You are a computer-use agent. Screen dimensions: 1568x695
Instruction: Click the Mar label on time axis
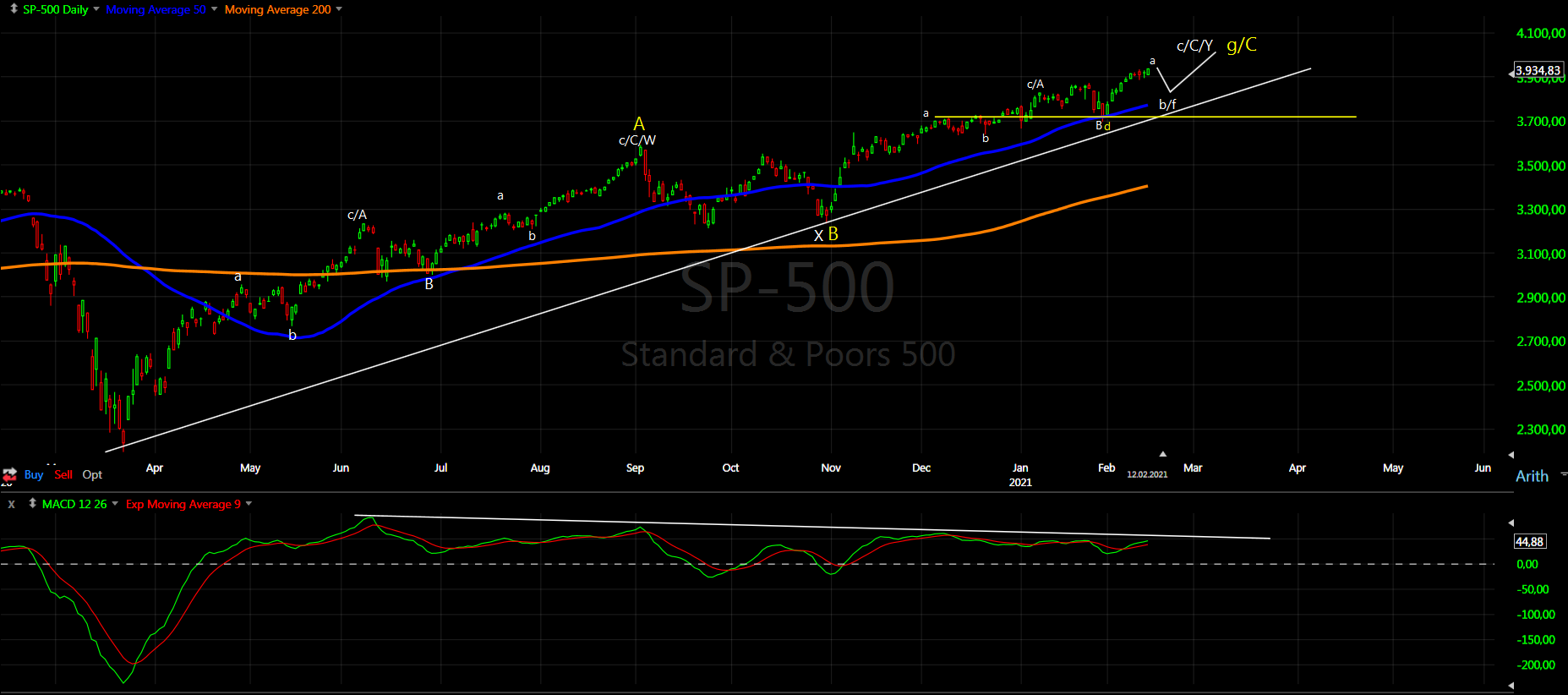[x=1193, y=468]
